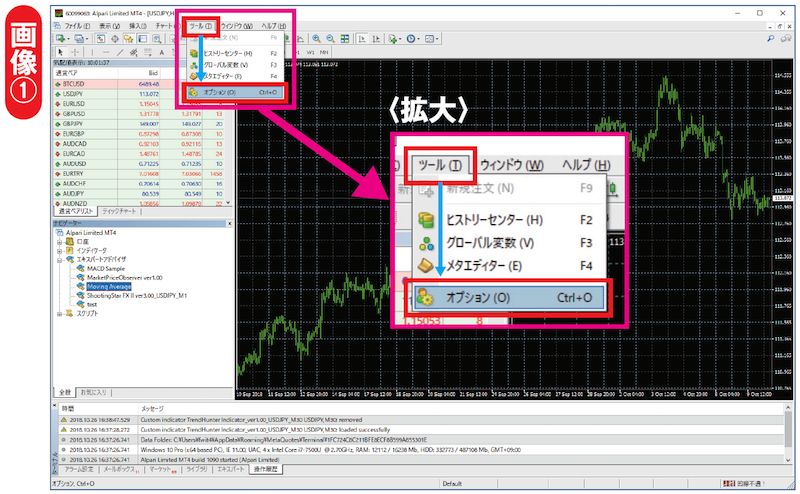
Task: Select the Trendline drawing tool
Action: click(x=120, y=52)
